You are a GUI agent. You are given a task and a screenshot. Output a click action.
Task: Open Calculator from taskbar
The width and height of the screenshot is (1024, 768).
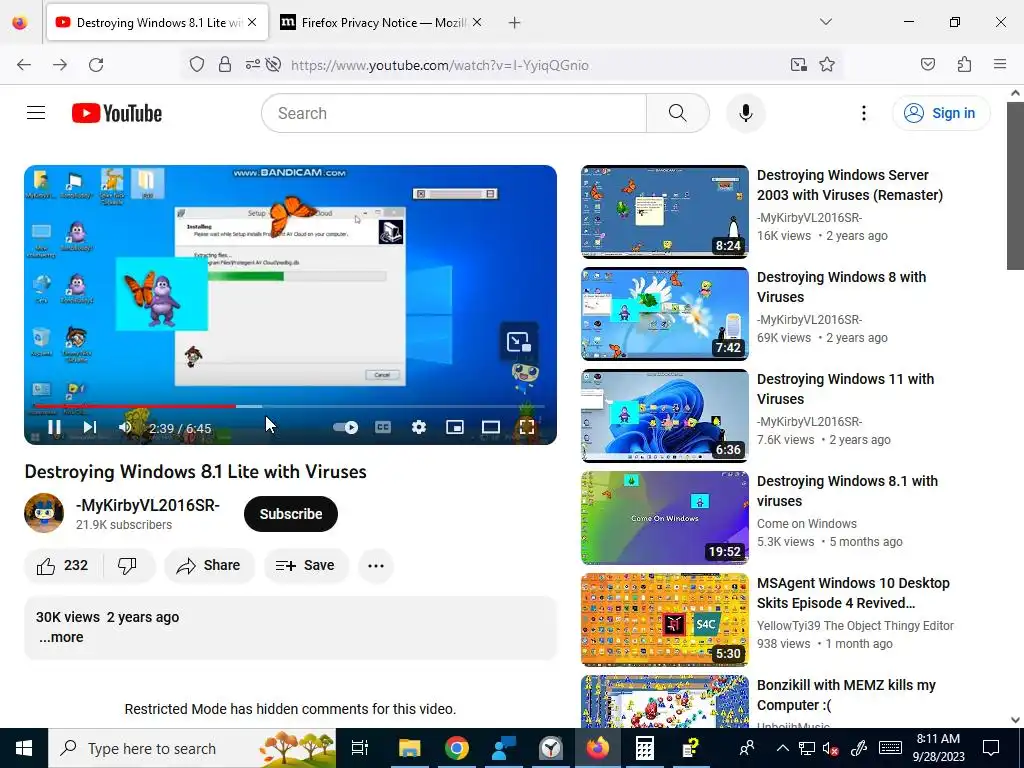click(645, 748)
